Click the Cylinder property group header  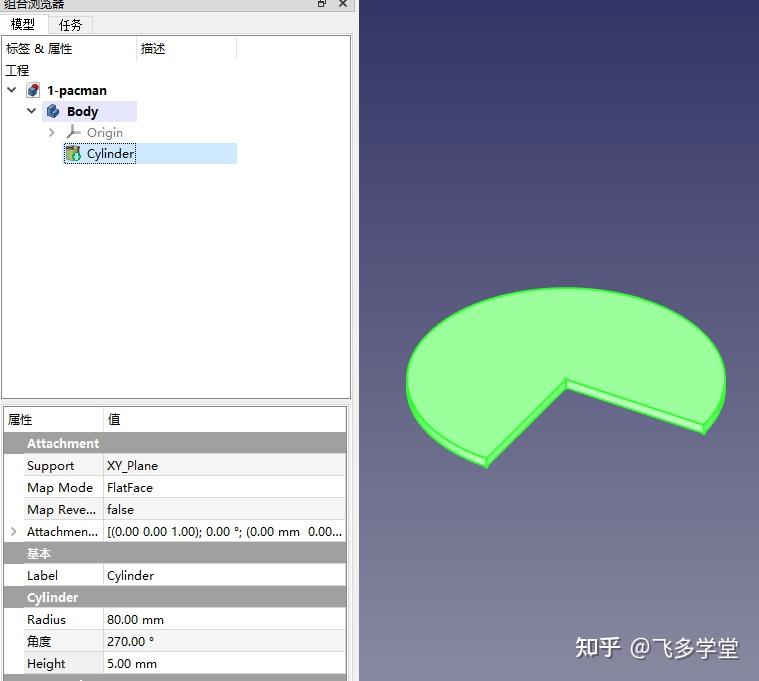pyautogui.click(x=175, y=597)
